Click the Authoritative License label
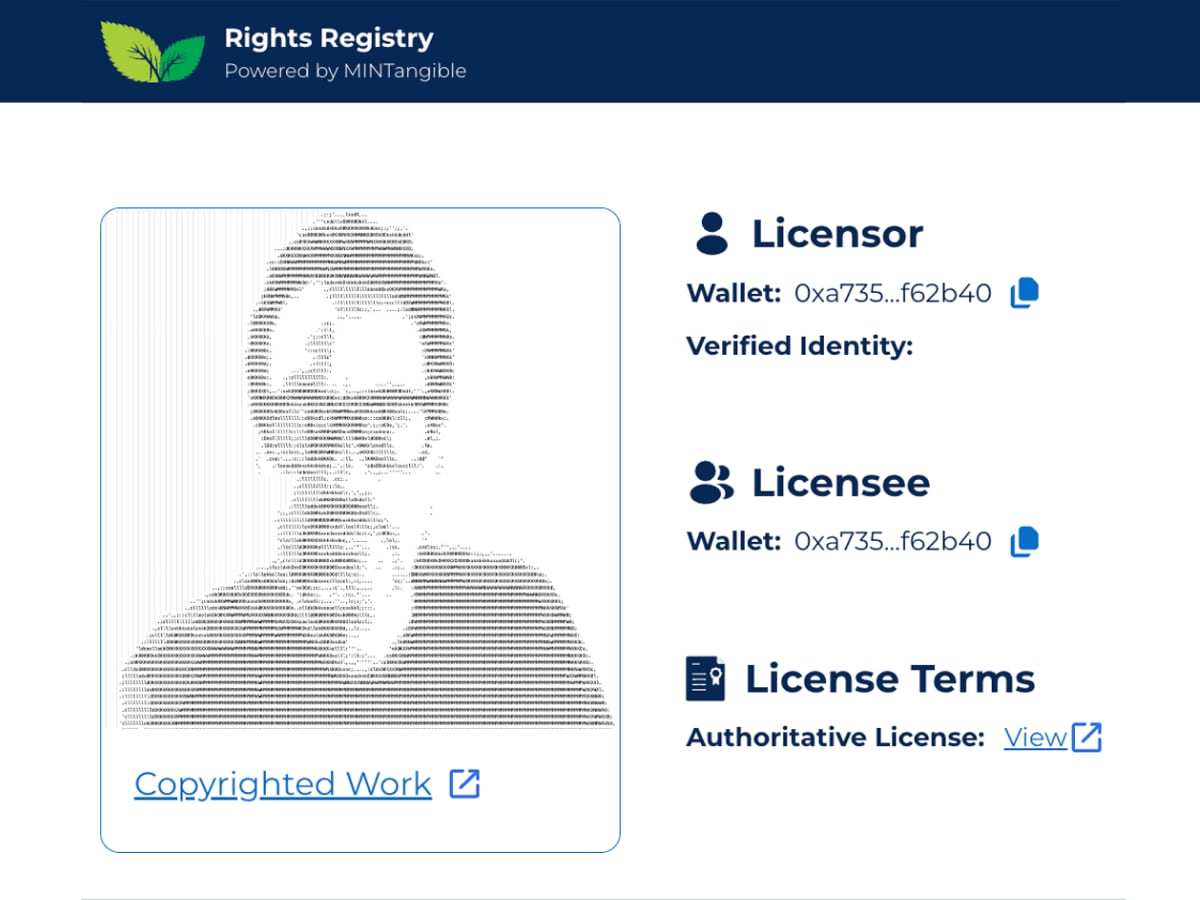The width and height of the screenshot is (1200, 900). pyautogui.click(x=835, y=737)
